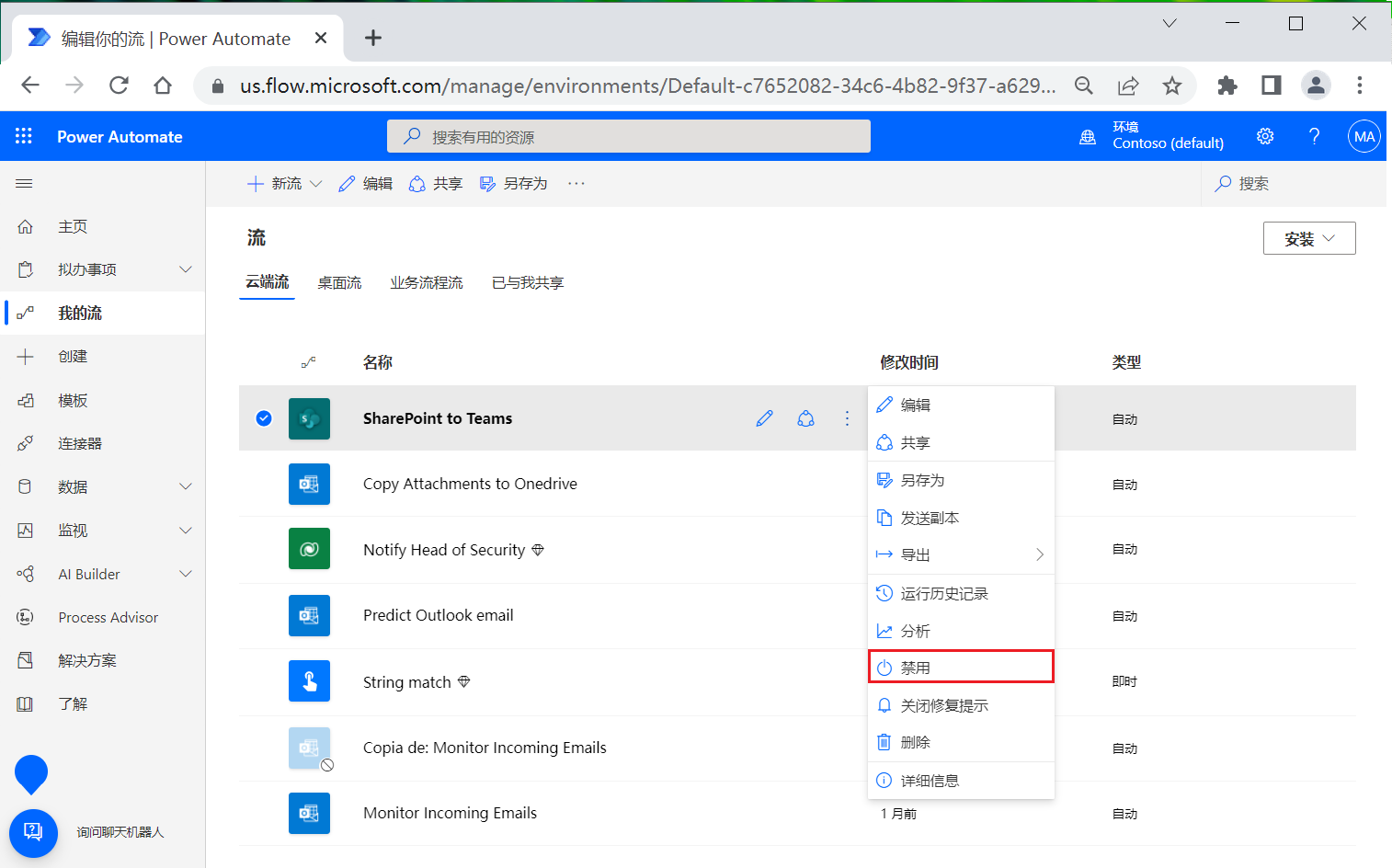Click the browser address bar
The height and width of the screenshot is (868, 1392).
point(646,86)
